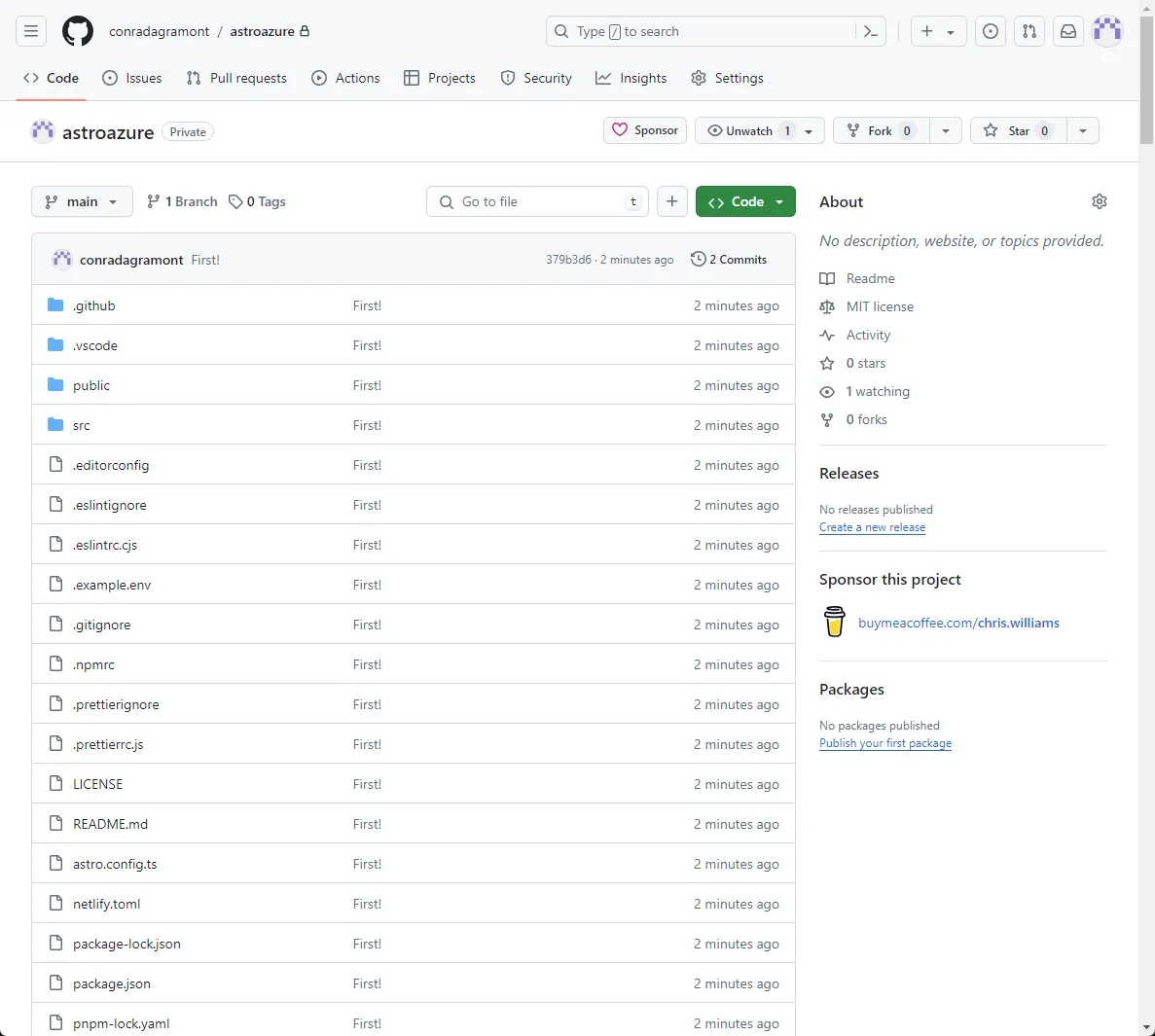Click the GitHub logo homepage icon
The image size is (1155, 1036).
pyautogui.click(x=77, y=32)
